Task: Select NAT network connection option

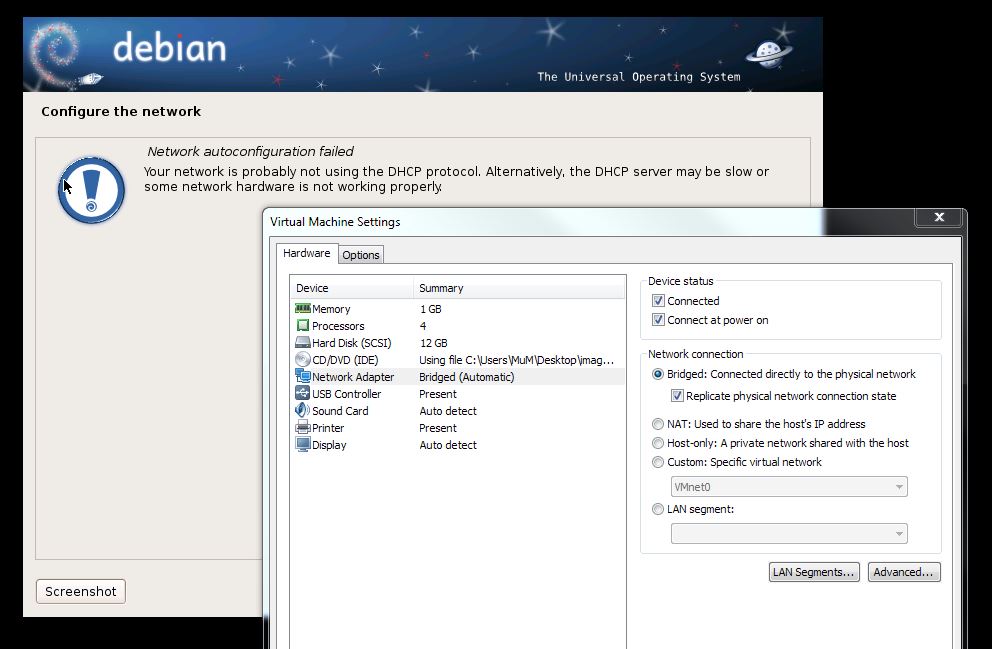Action: point(658,424)
